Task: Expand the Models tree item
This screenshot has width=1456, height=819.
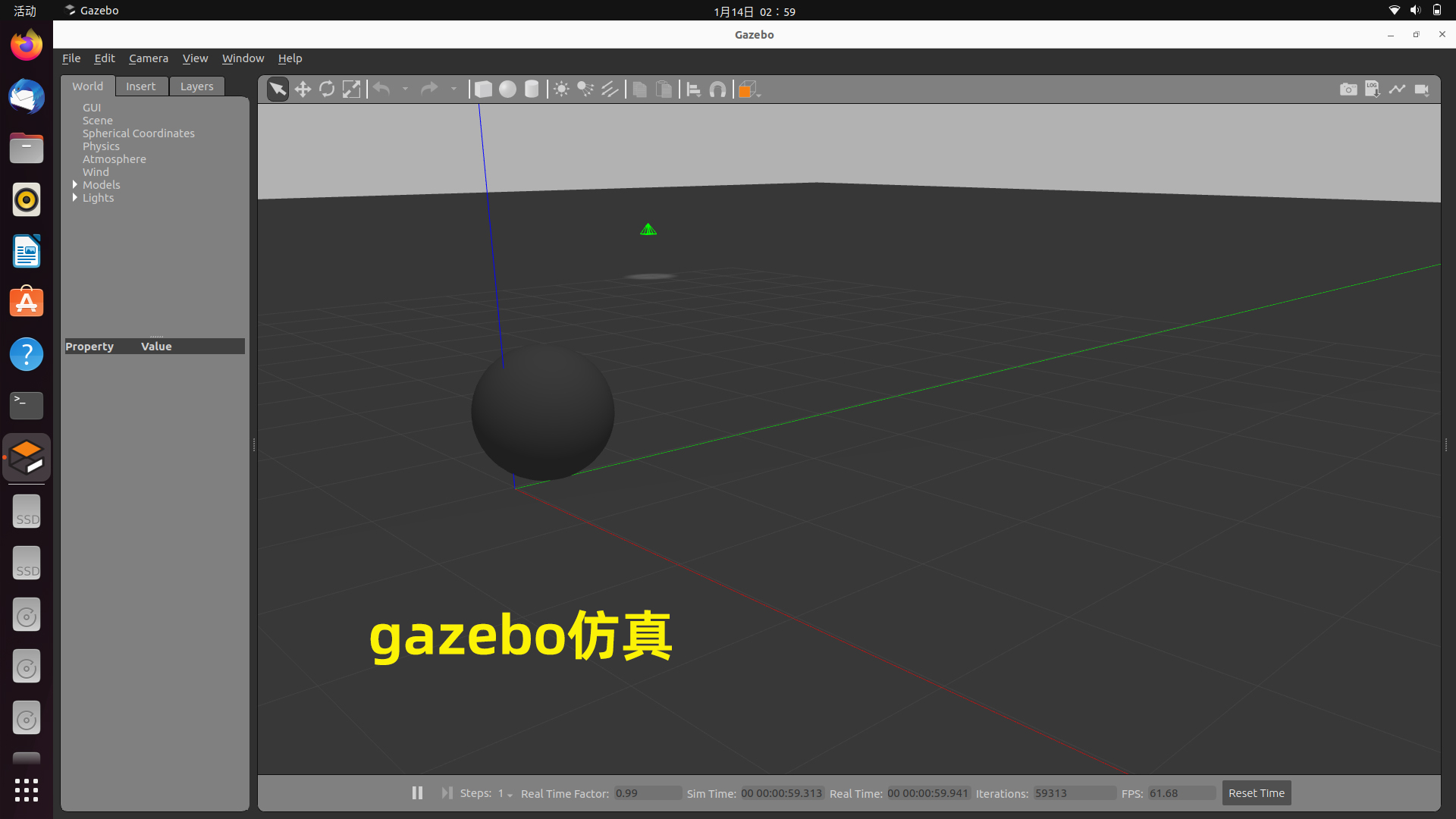Action: 75,184
